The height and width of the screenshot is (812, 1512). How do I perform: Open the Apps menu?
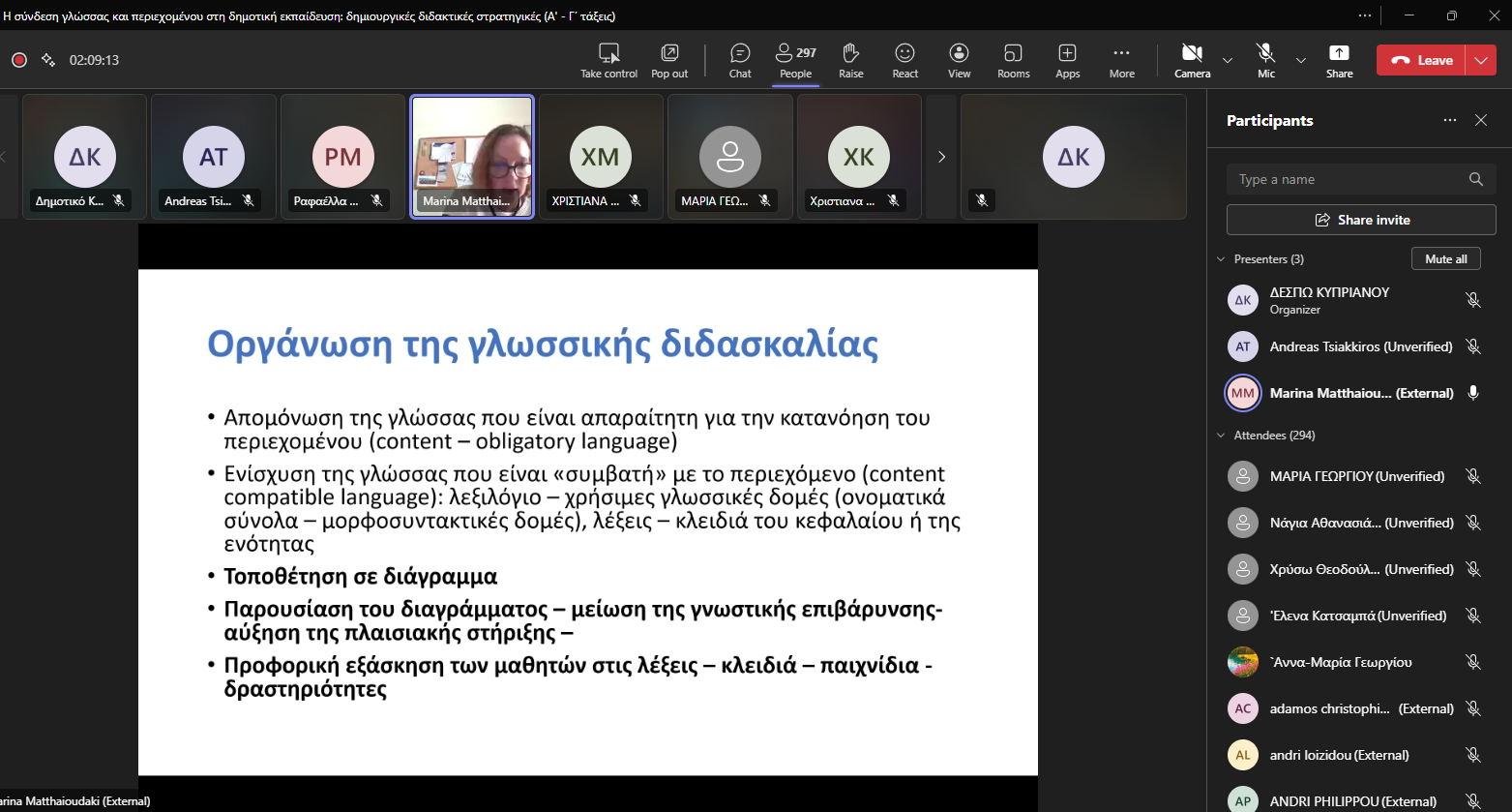tap(1067, 60)
